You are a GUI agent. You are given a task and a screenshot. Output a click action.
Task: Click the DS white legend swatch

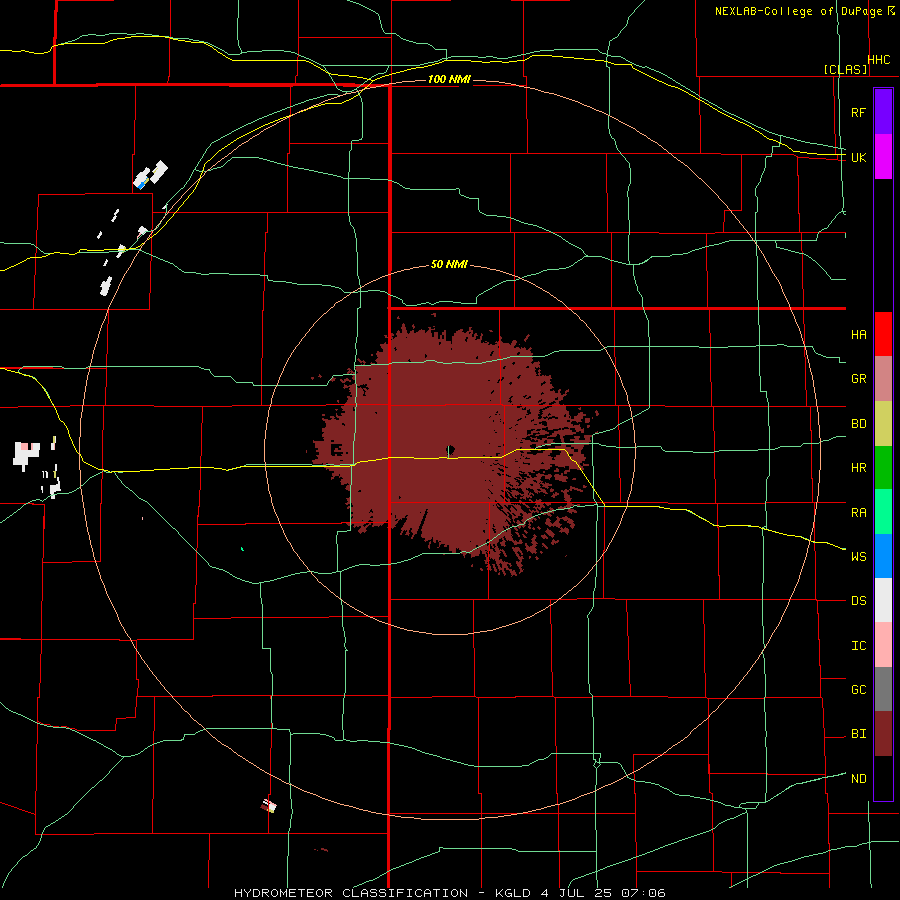pos(883,600)
